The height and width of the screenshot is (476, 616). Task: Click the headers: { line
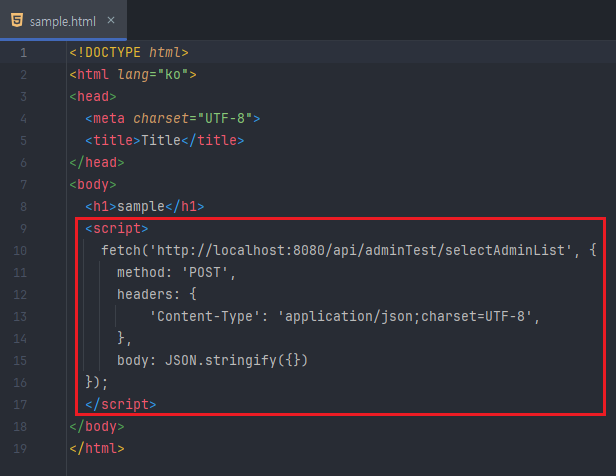tap(157, 294)
